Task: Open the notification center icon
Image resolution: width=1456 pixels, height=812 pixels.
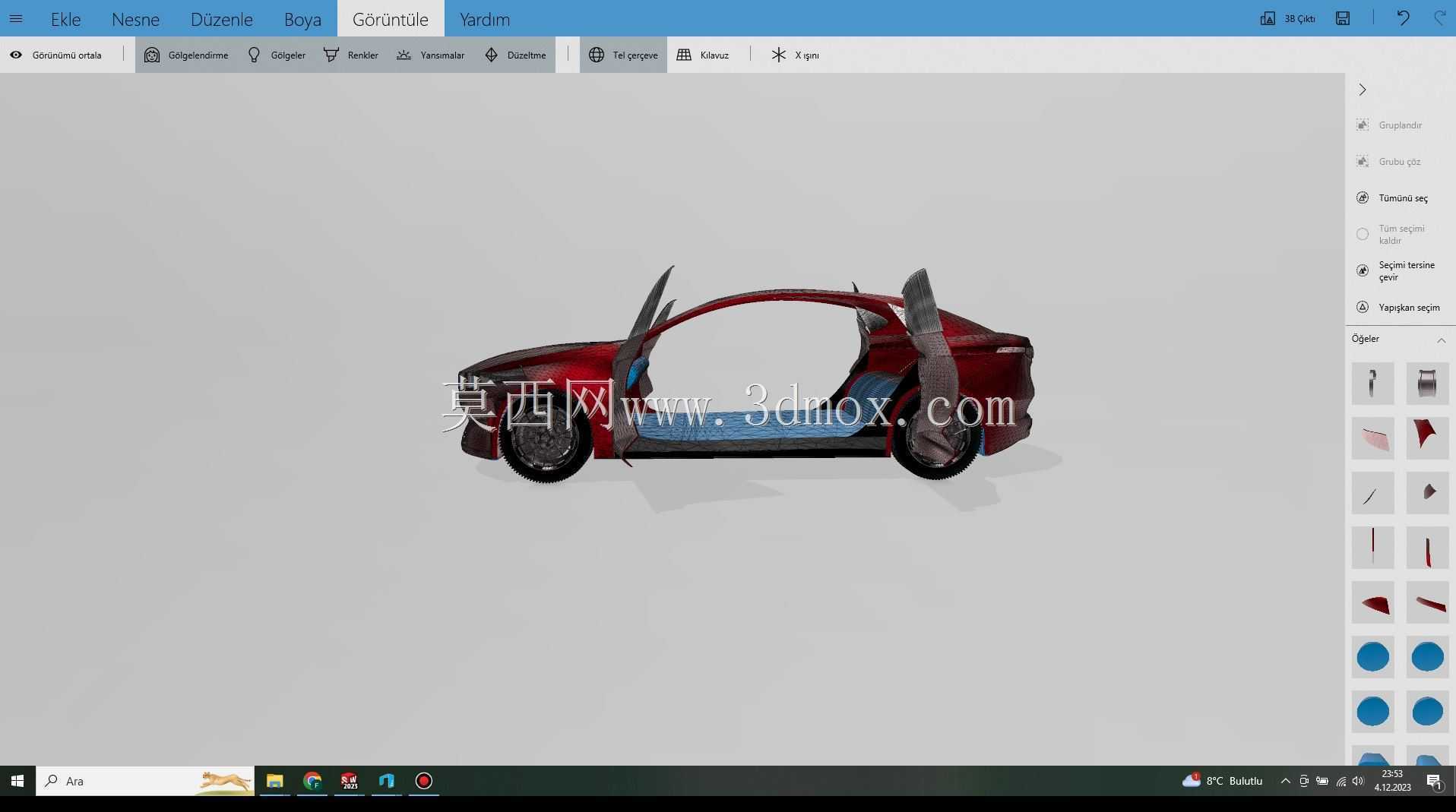Action: (x=1434, y=781)
